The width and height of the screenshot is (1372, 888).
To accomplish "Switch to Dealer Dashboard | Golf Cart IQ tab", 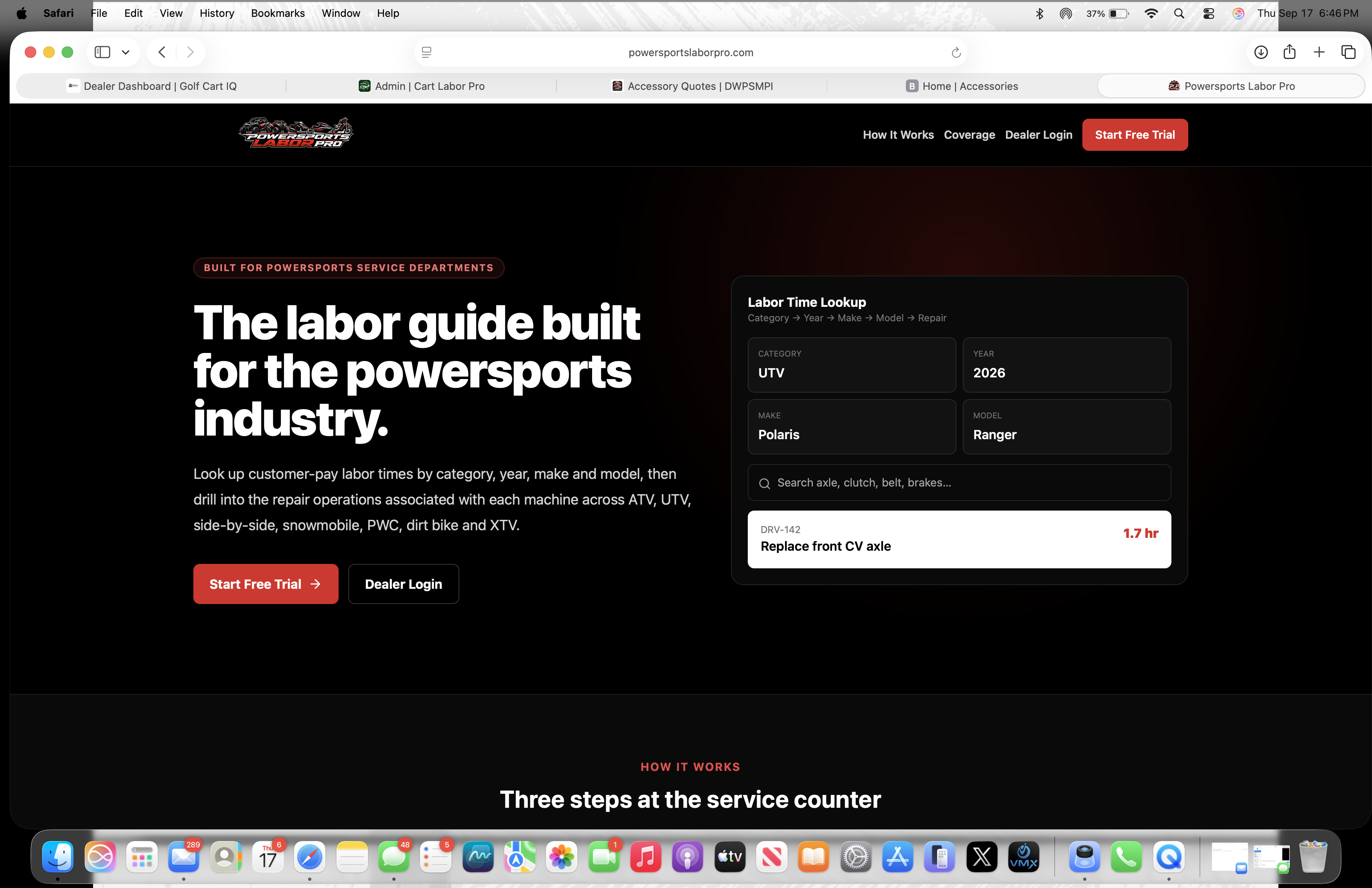I will [152, 86].
